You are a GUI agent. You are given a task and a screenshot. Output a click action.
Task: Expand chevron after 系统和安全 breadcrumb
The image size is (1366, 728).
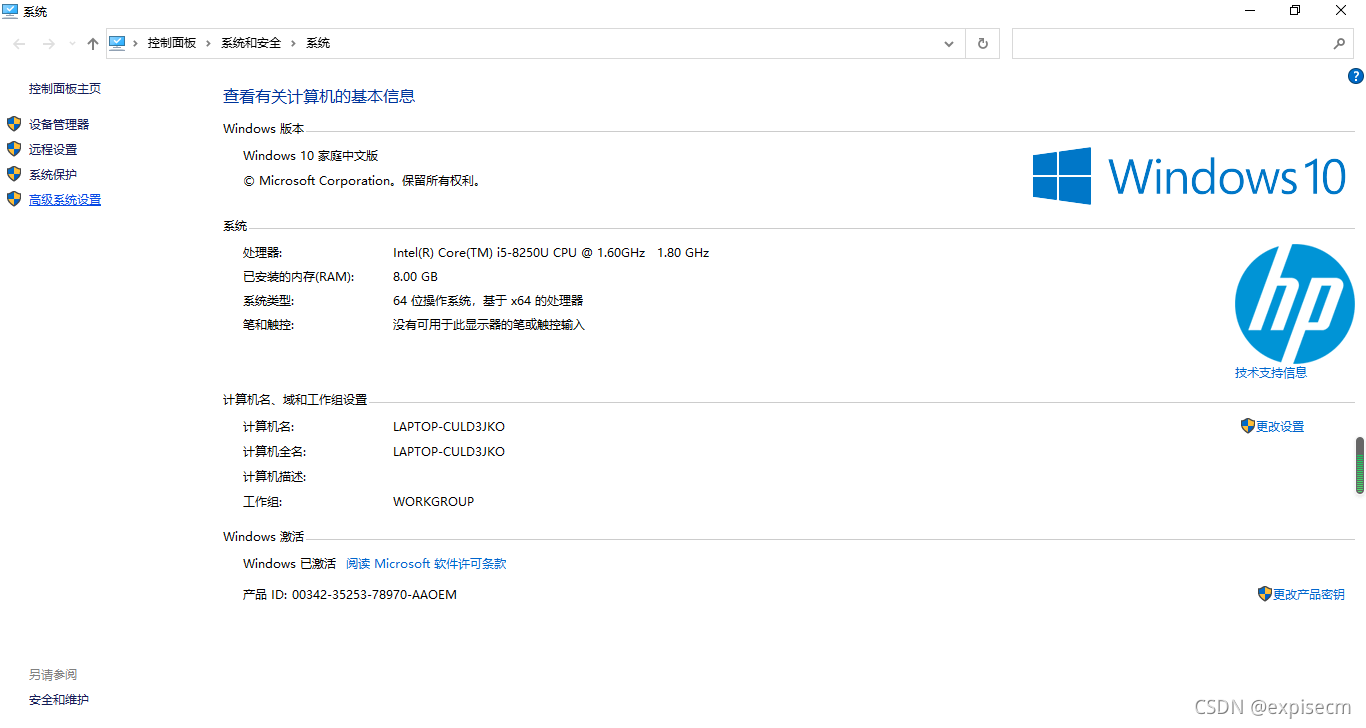tap(293, 43)
